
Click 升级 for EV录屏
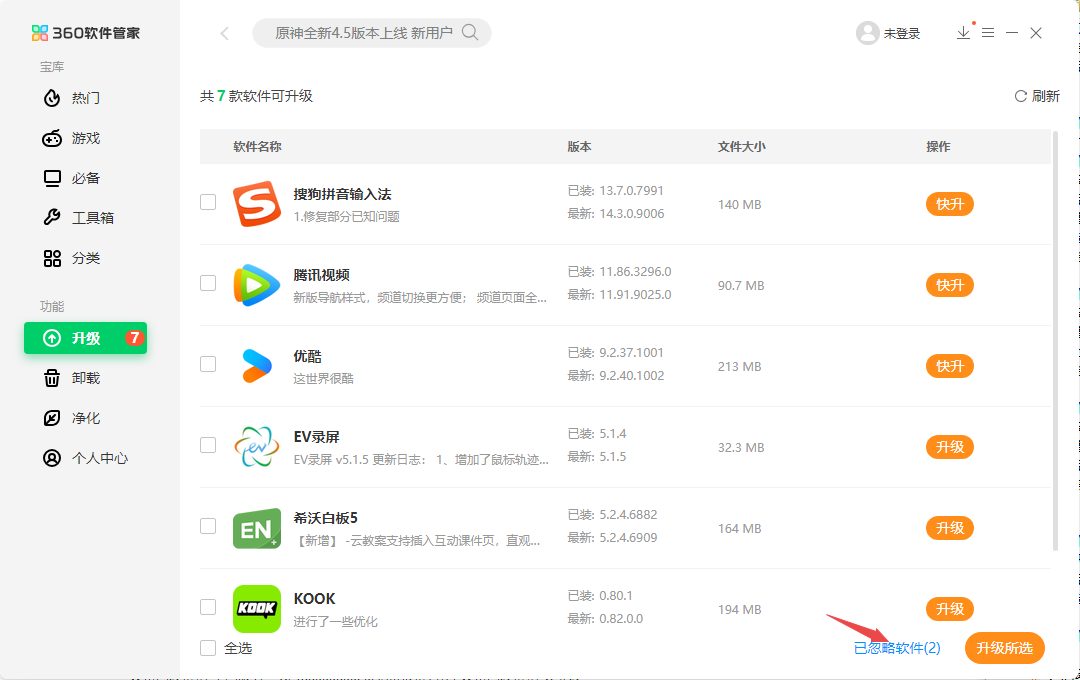[950, 447]
